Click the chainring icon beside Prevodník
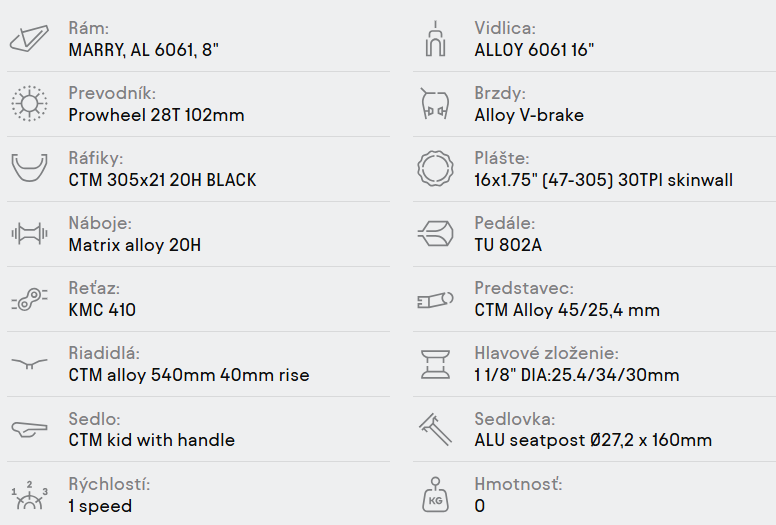Viewport: 776px width, 525px height. (28, 104)
